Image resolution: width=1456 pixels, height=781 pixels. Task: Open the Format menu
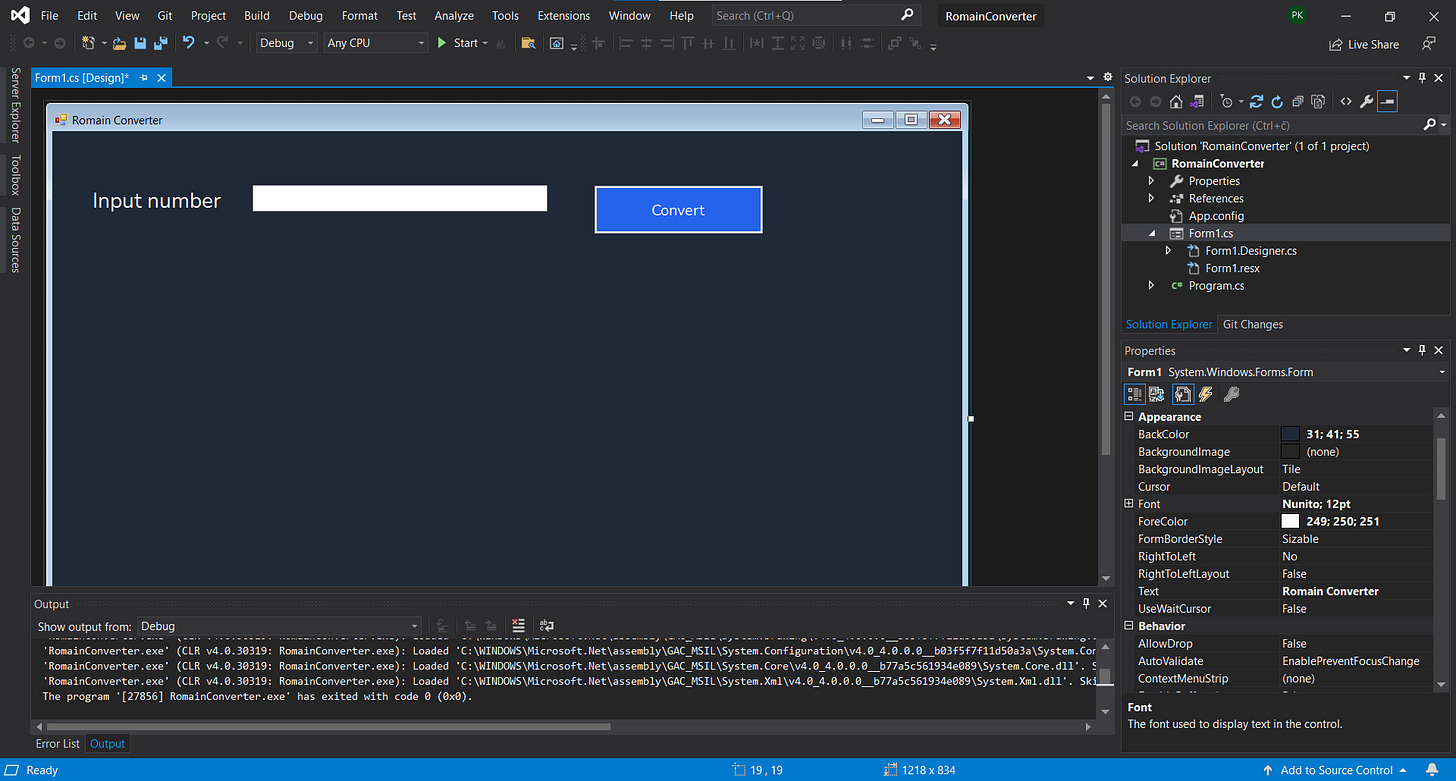pyautogui.click(x=359, y=16)
